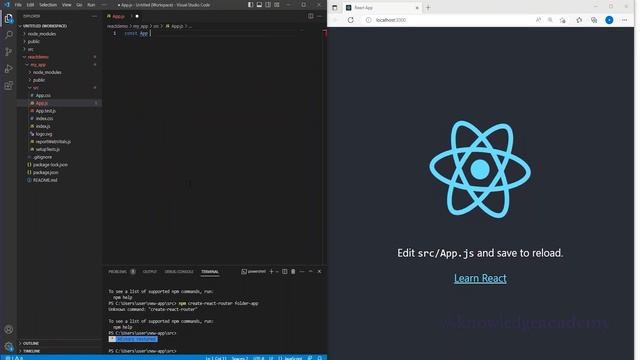Toggle secondary side bar layout icon
This screenshot has height=360, width=640.
coord(268,5)
